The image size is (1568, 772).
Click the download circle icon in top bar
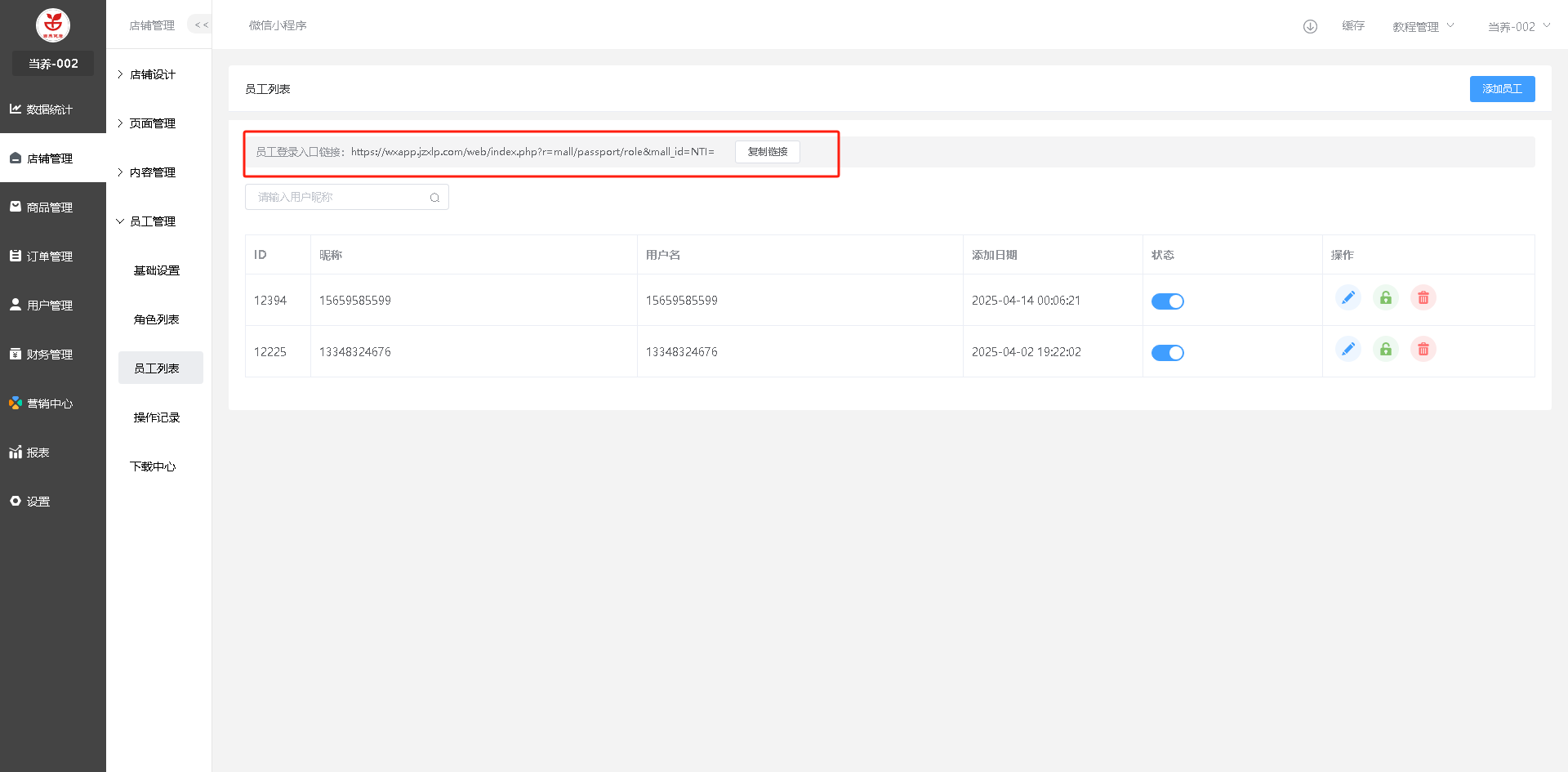coord(1310,26)
